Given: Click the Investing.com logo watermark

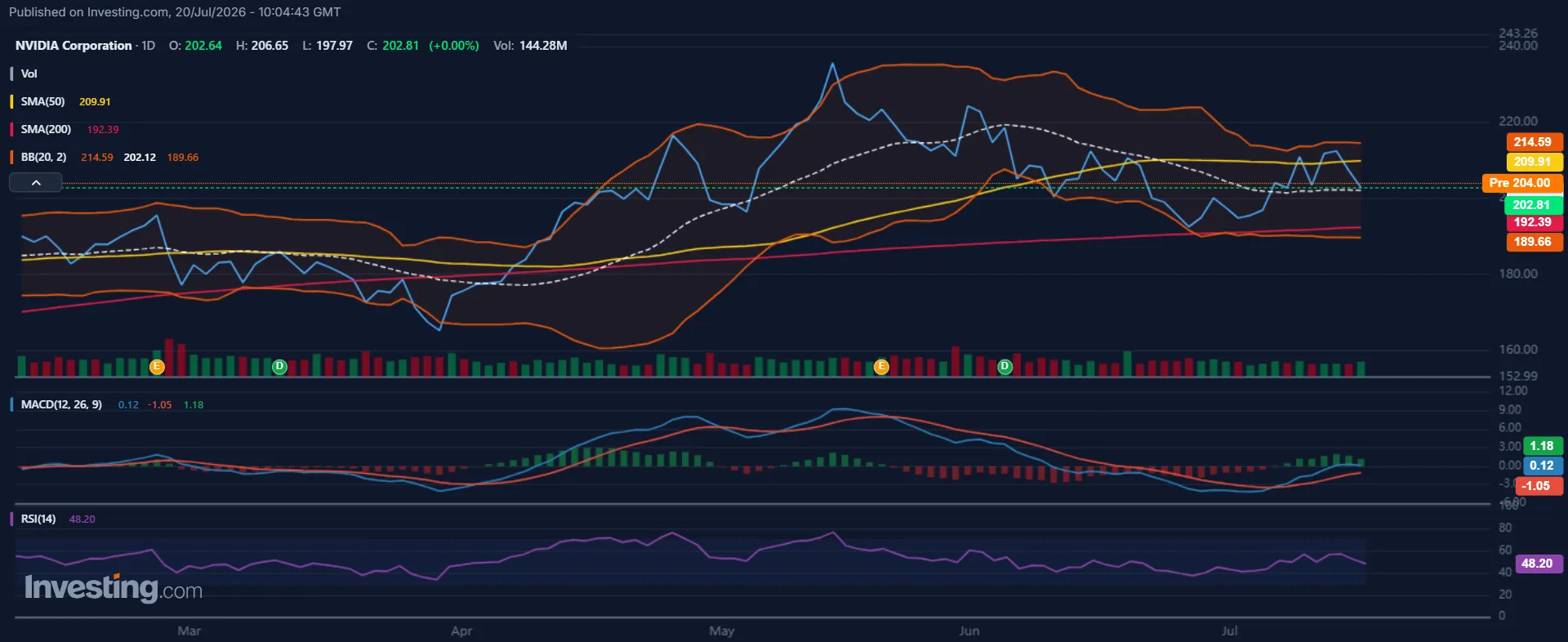Looking at the screenshot, I should pos(114,588).
